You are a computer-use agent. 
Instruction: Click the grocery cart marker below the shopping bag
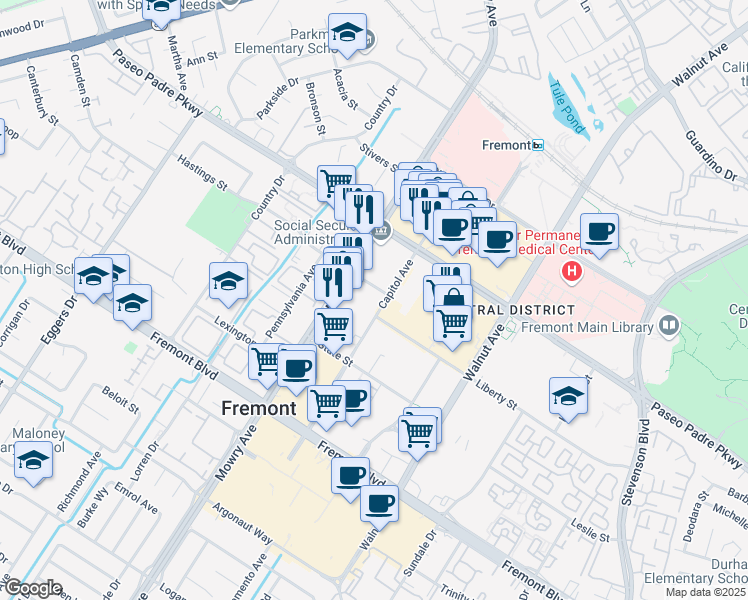click(x=452, y=326)
